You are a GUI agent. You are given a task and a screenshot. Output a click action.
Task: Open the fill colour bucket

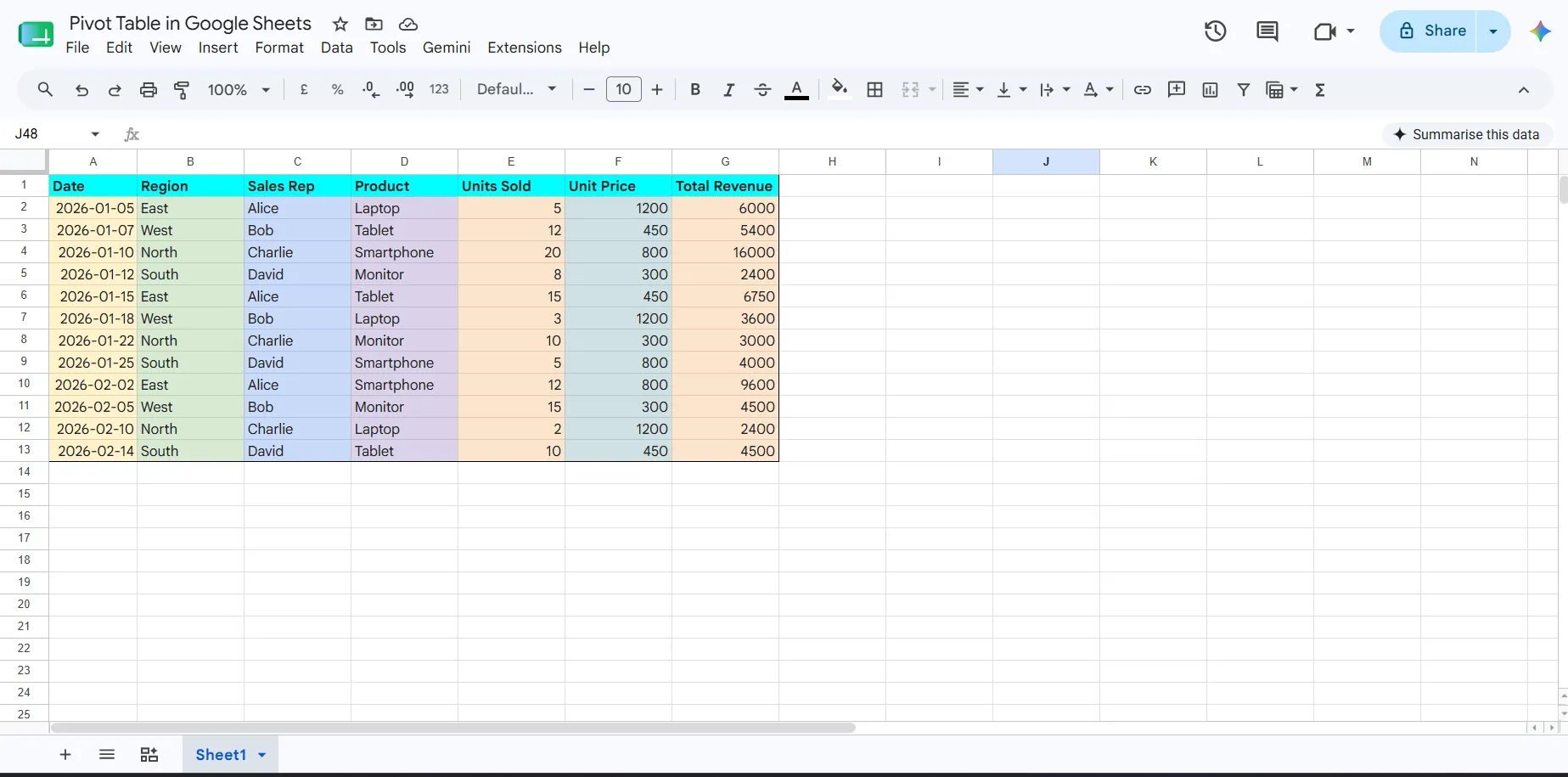pos(840,90)
